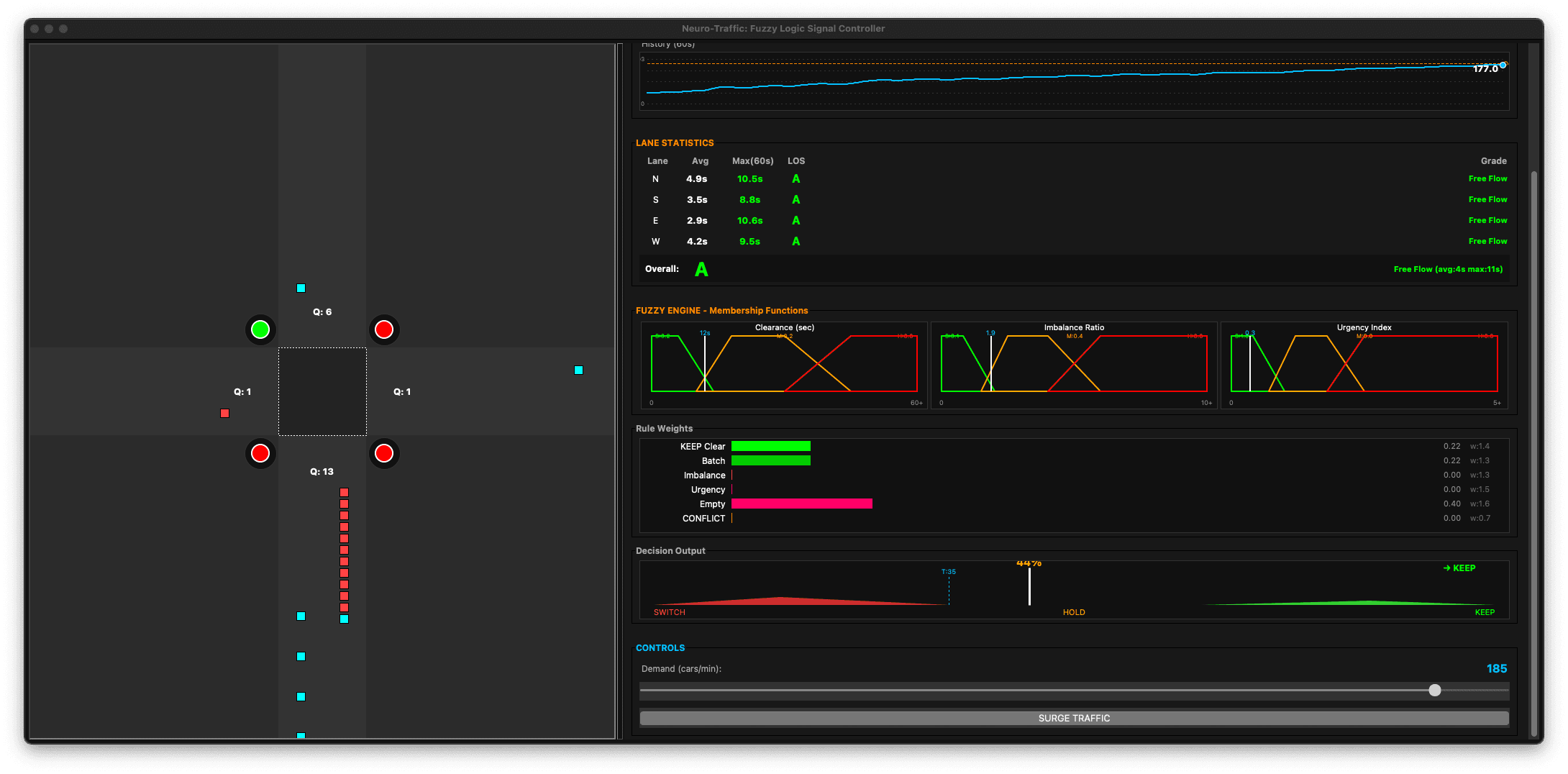Select the pink Empty rule weight bar
The image size is (1568, 774).
tap(801, 504)
